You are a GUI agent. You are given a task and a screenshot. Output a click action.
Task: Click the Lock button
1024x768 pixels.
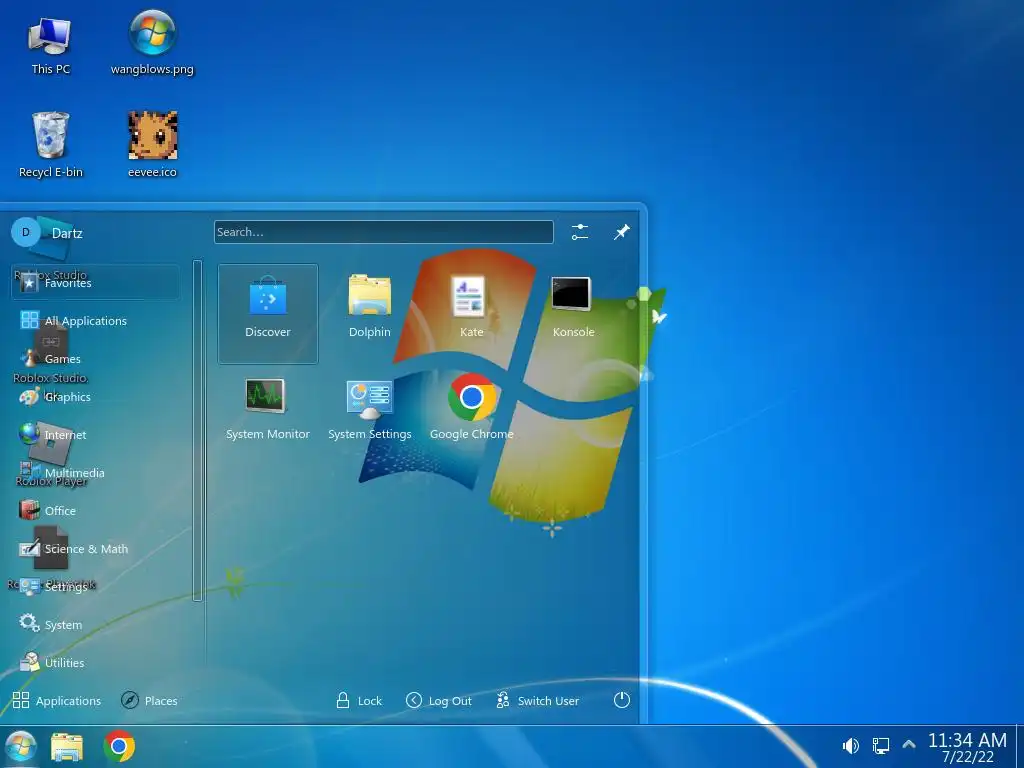pyautogui.click(x=359, y=701)
